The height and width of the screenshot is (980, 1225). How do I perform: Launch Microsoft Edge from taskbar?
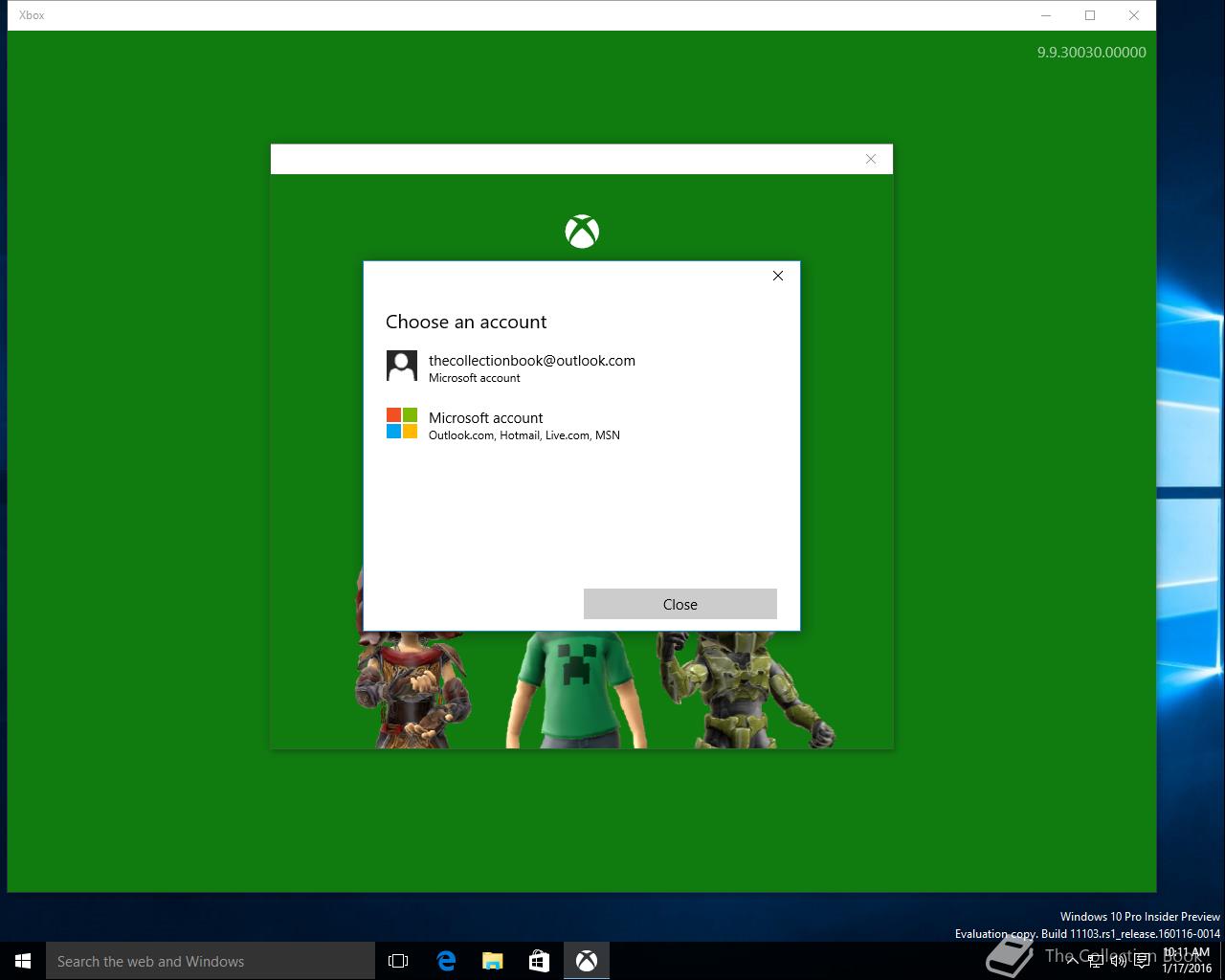(445, 961)
